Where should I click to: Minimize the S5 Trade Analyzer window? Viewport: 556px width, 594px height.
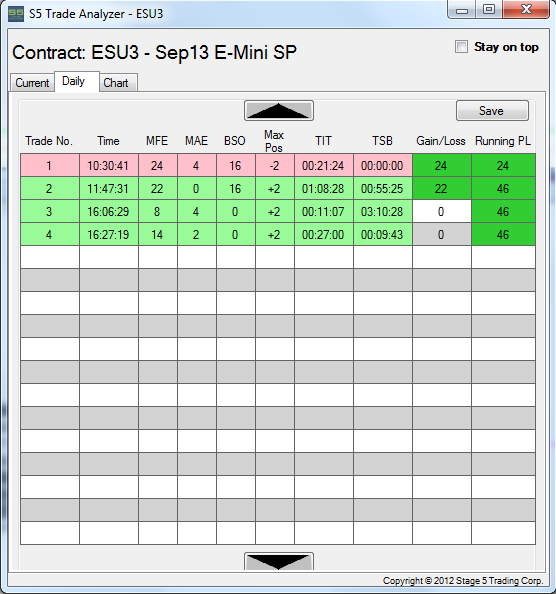pos(462,9)
